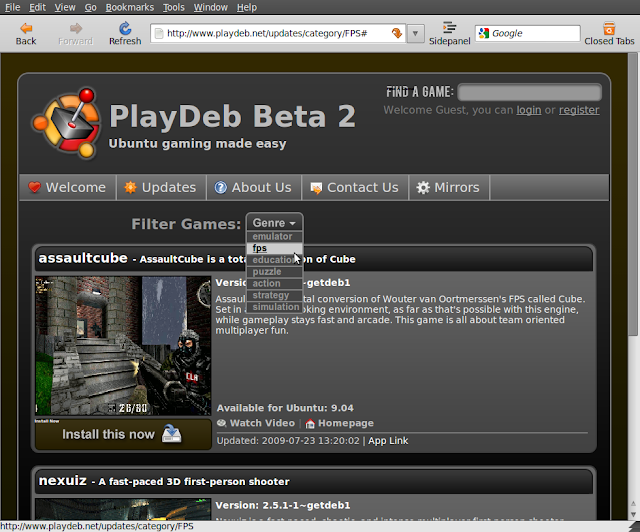Open the File menu
Image resolution: width=640 pixels, height=532 pixels.
(12, 7)
